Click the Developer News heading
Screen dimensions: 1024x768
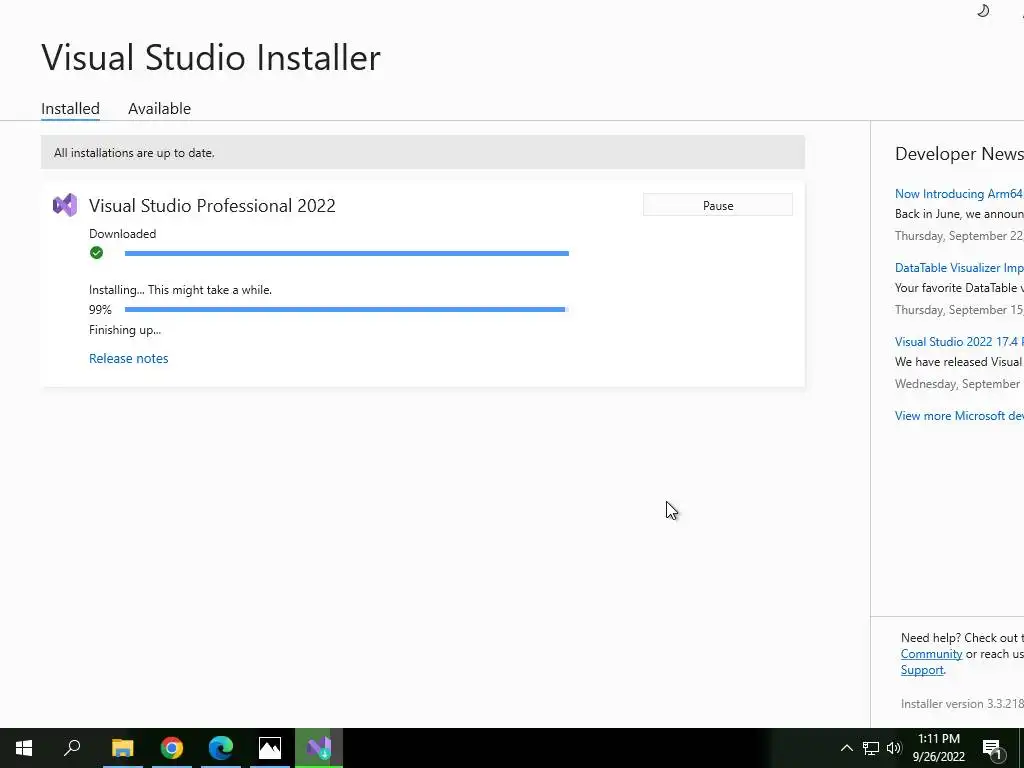(x=959, y=154)
